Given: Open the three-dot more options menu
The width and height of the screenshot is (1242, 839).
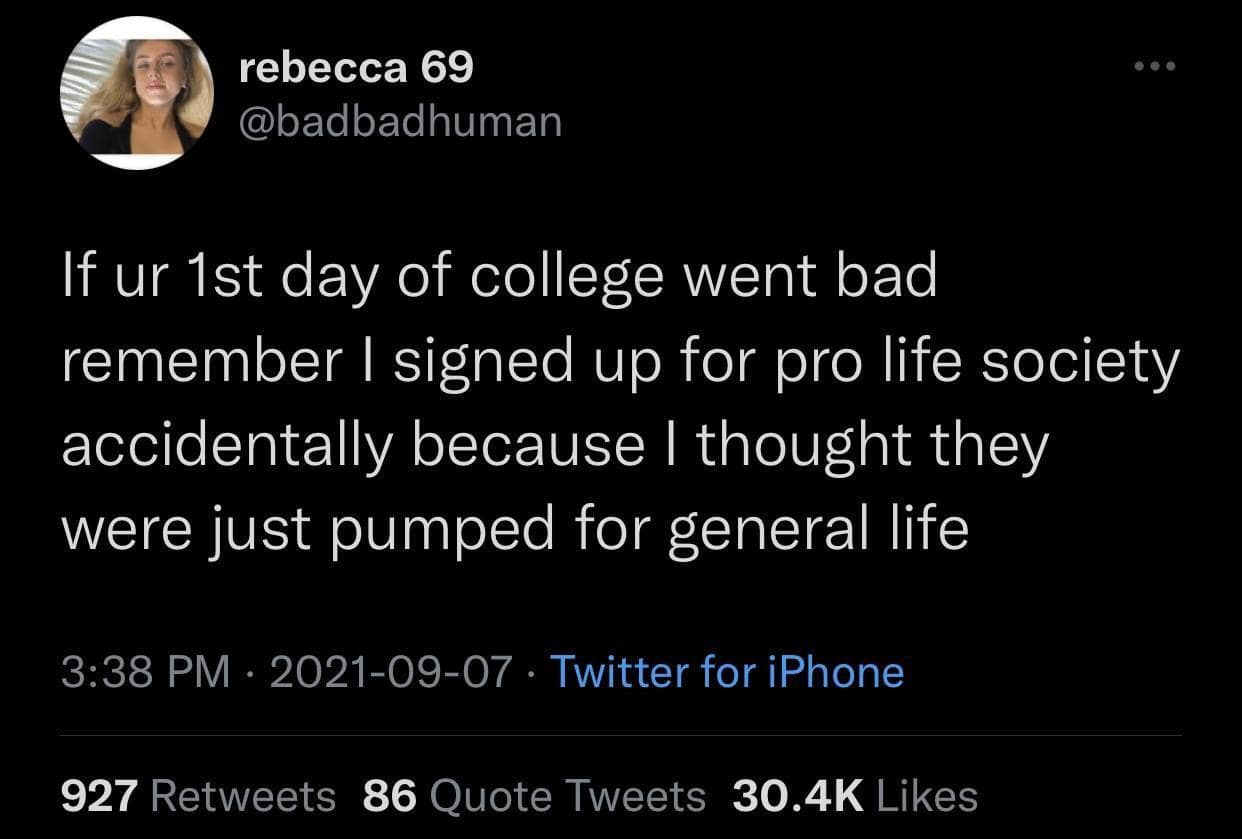Looking at the screenshot, I should pyautogui.click(x=1155, y=68).
